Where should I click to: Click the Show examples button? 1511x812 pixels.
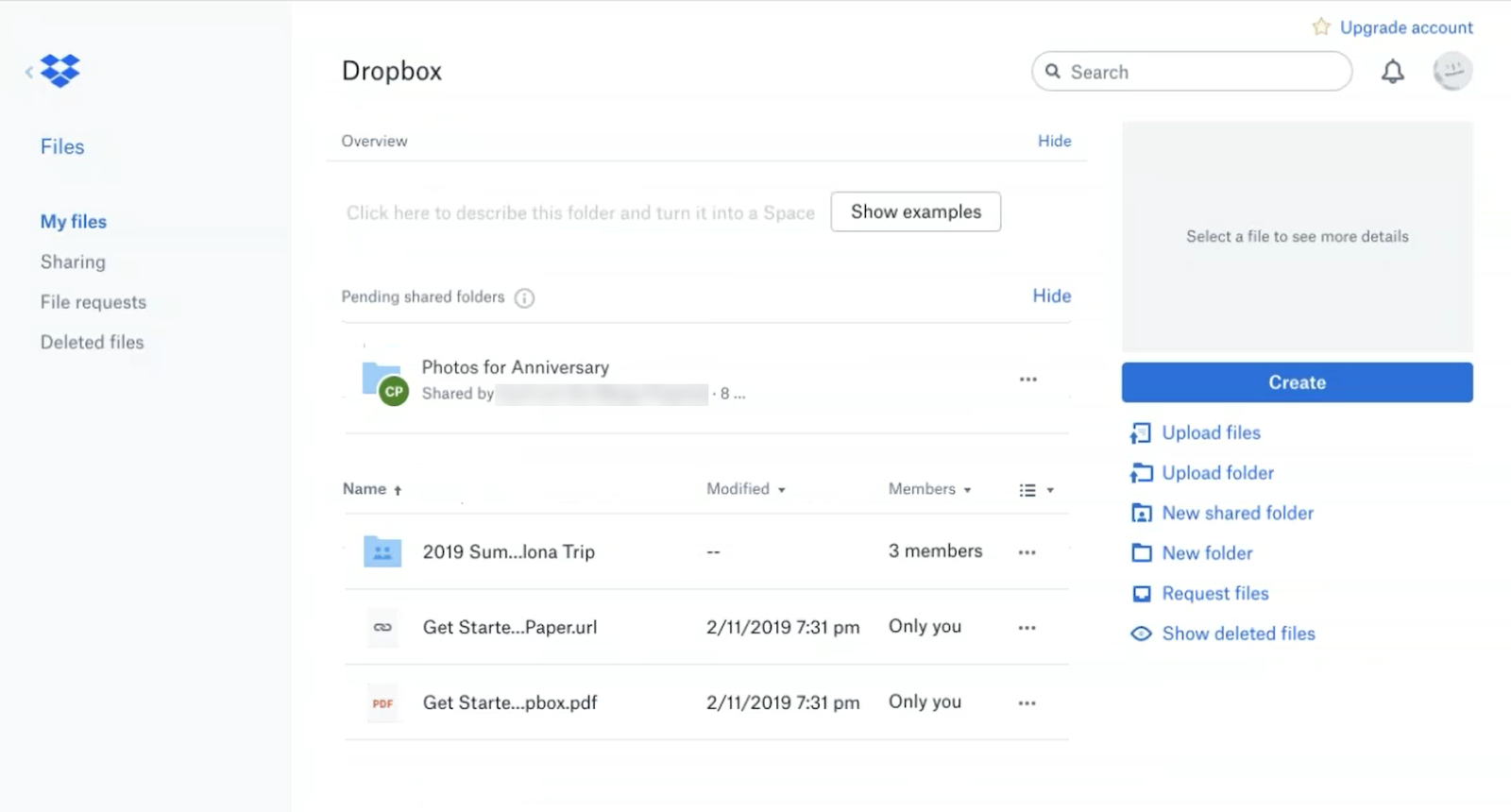tap(915, 211)
